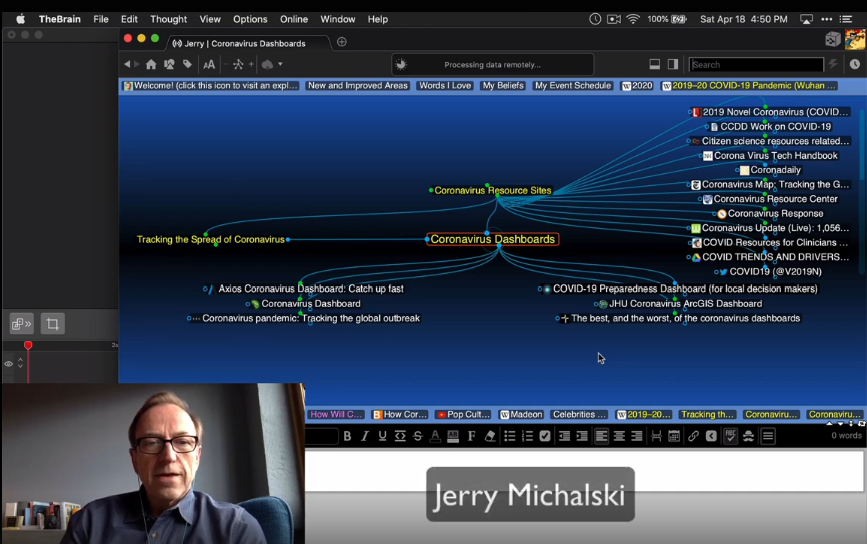Viewport: 867px width, 544px height.
Task: Open Coronadaily thought
Action: click(x=776, y=170)
